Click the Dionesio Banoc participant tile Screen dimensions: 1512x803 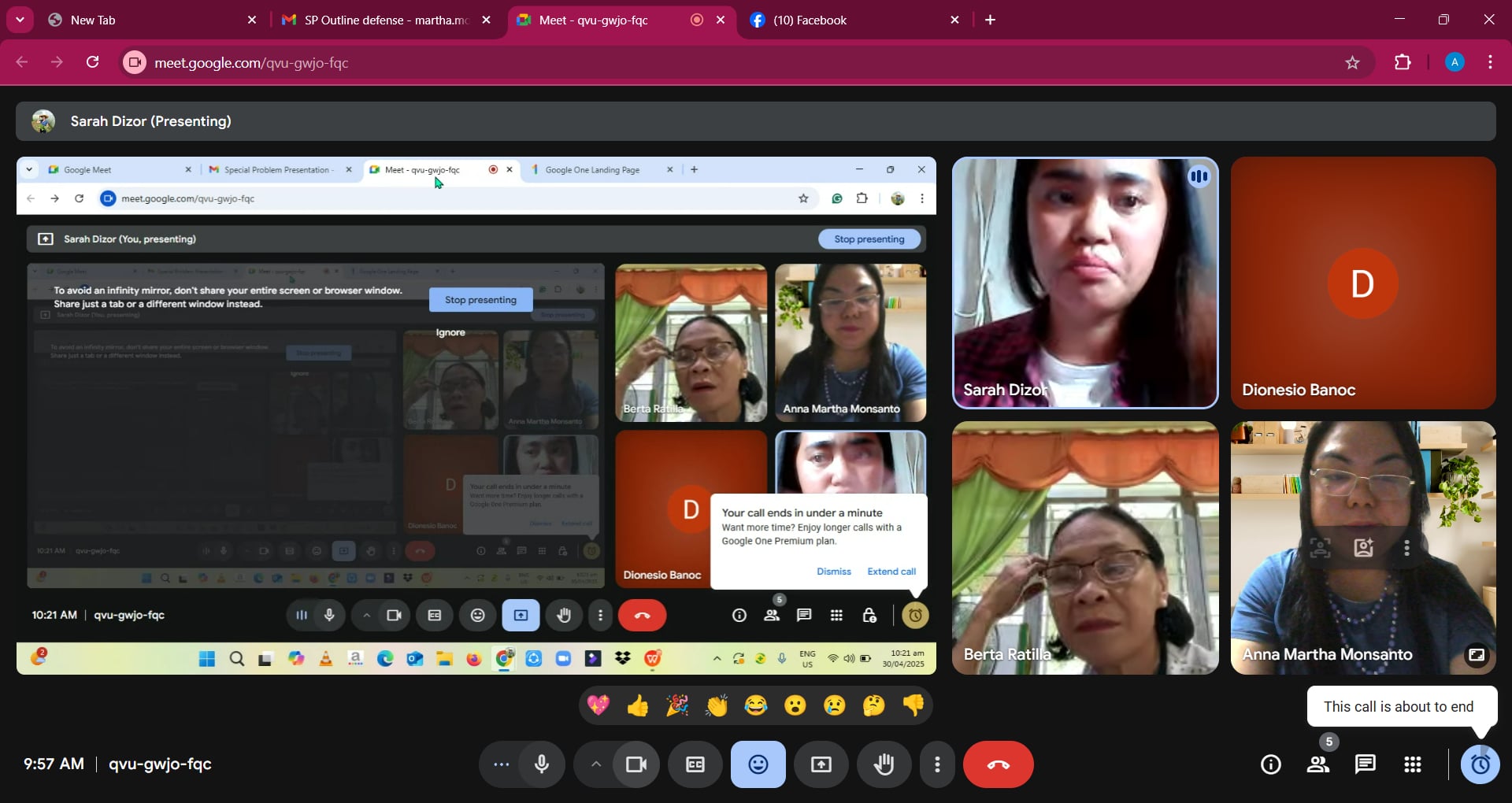click(x=1362, y=283)
